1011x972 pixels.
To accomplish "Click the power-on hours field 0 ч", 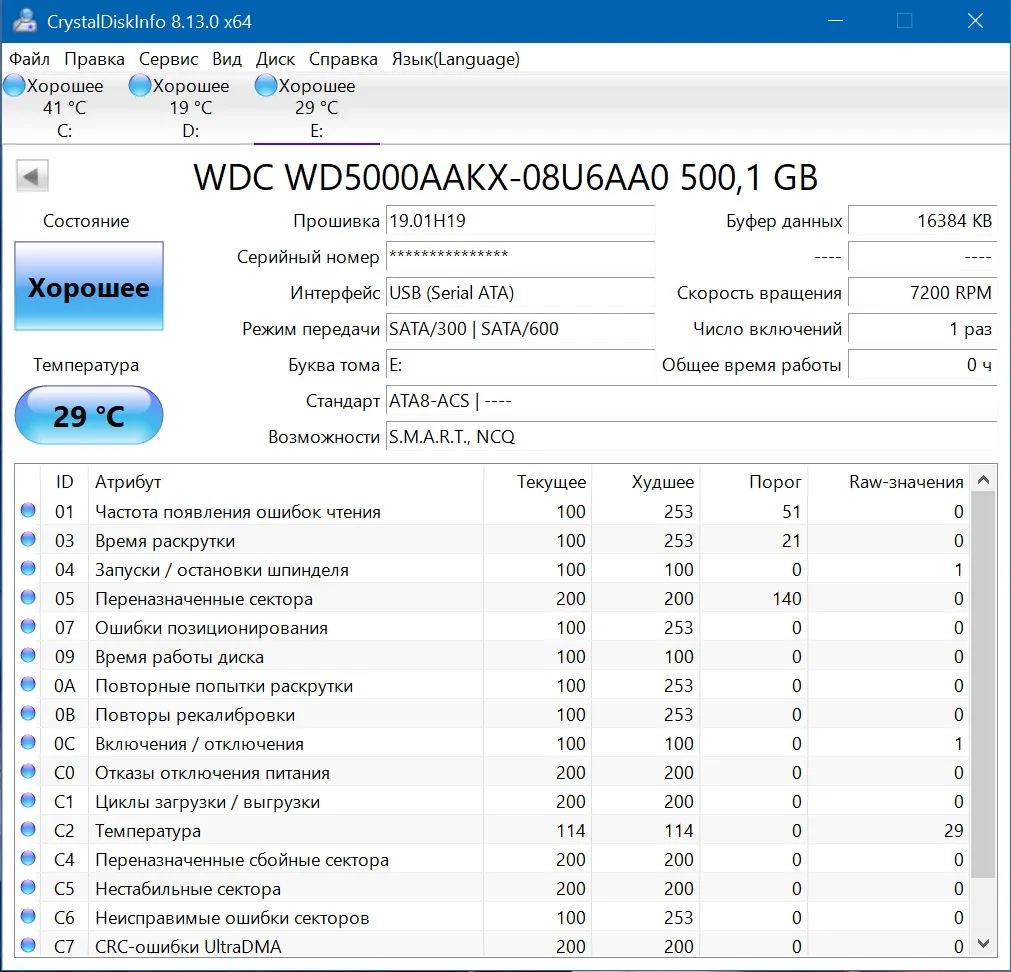I will (x=923, y=365).
